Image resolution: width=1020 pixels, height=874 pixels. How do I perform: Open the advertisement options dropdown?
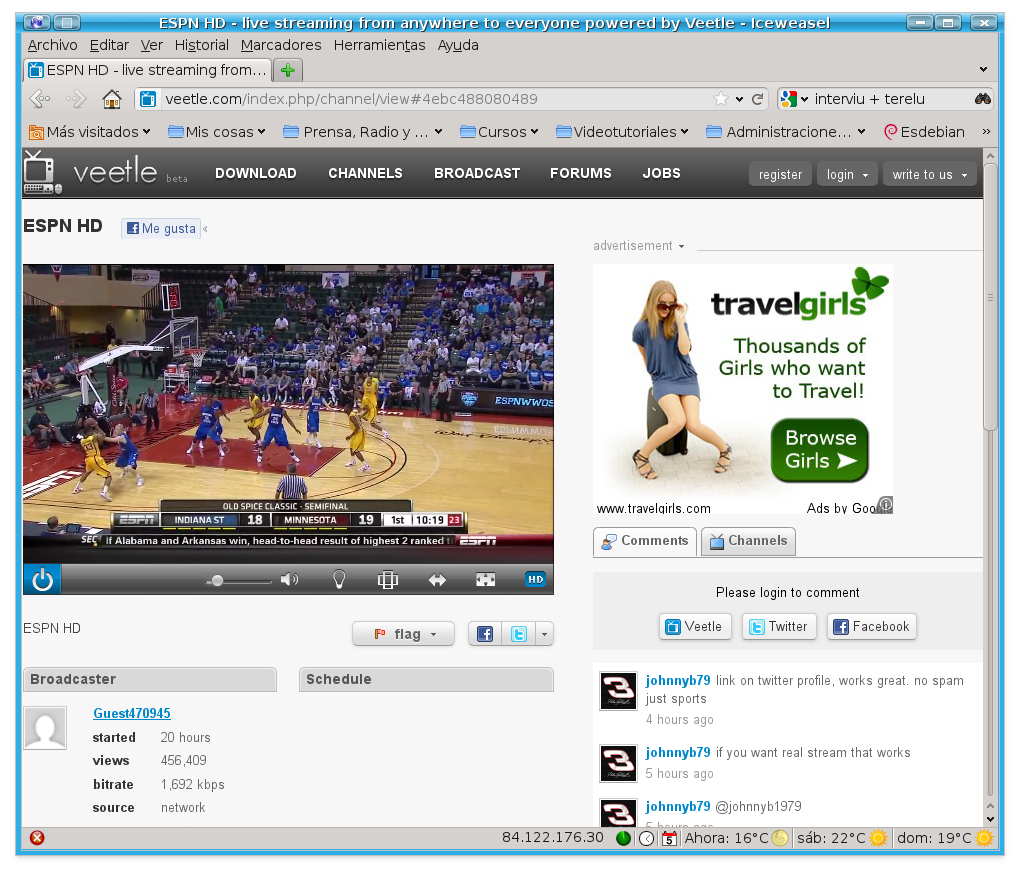(x=682, y=246)
